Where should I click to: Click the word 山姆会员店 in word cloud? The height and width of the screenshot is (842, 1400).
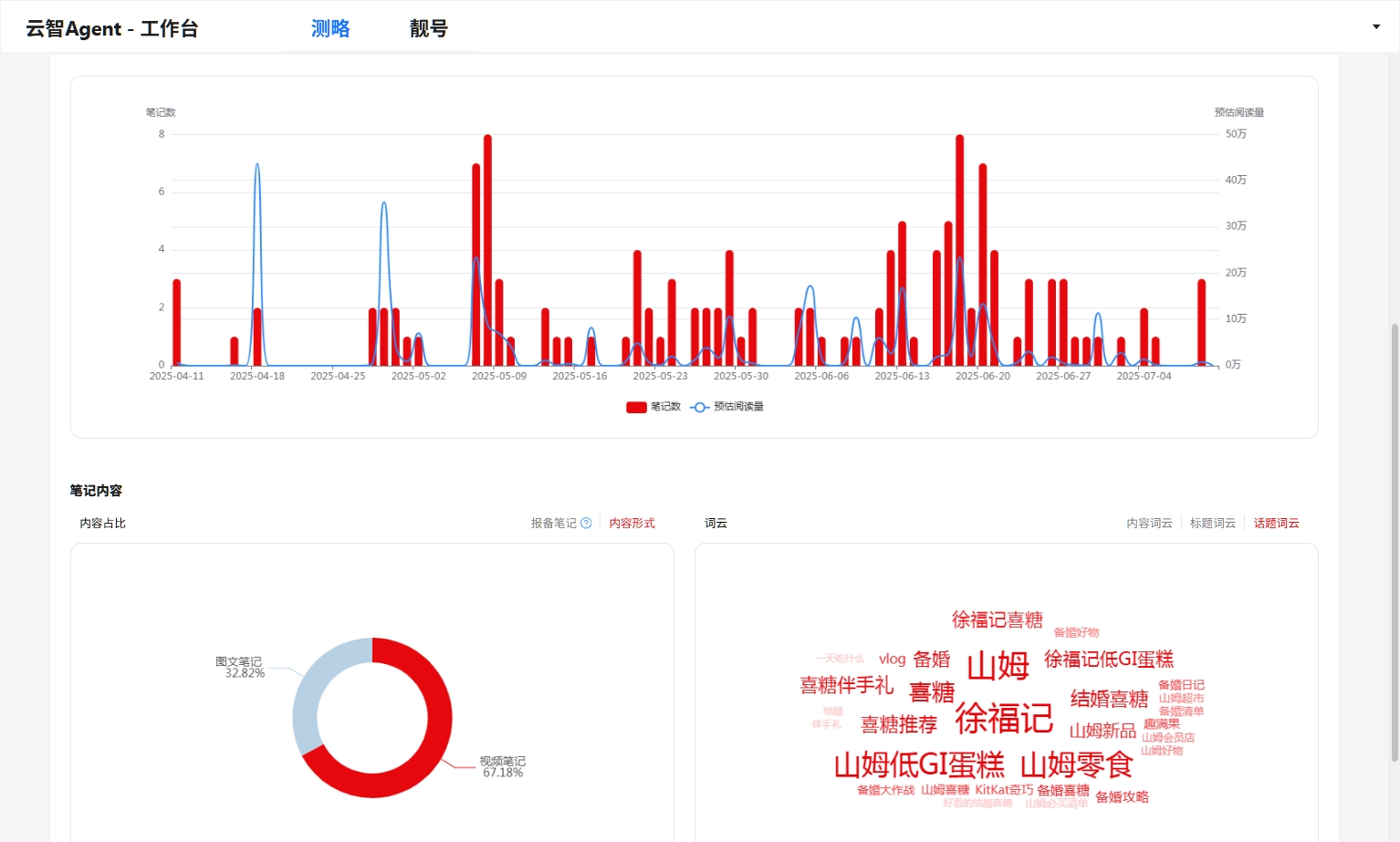click(1167, 737)
